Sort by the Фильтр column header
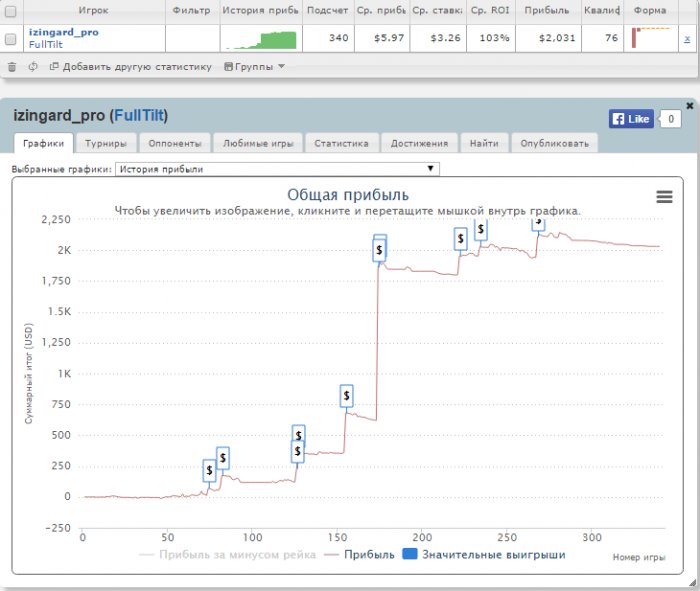The image size is (700, 591). [x=192, y=10]
